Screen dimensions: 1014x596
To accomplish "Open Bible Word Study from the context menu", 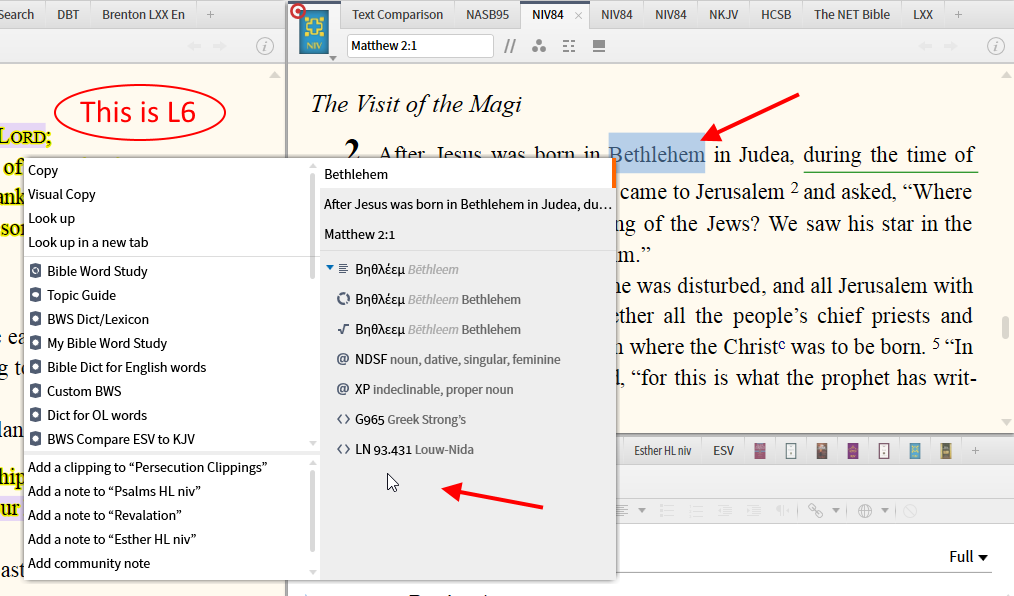I will (97, 271).
